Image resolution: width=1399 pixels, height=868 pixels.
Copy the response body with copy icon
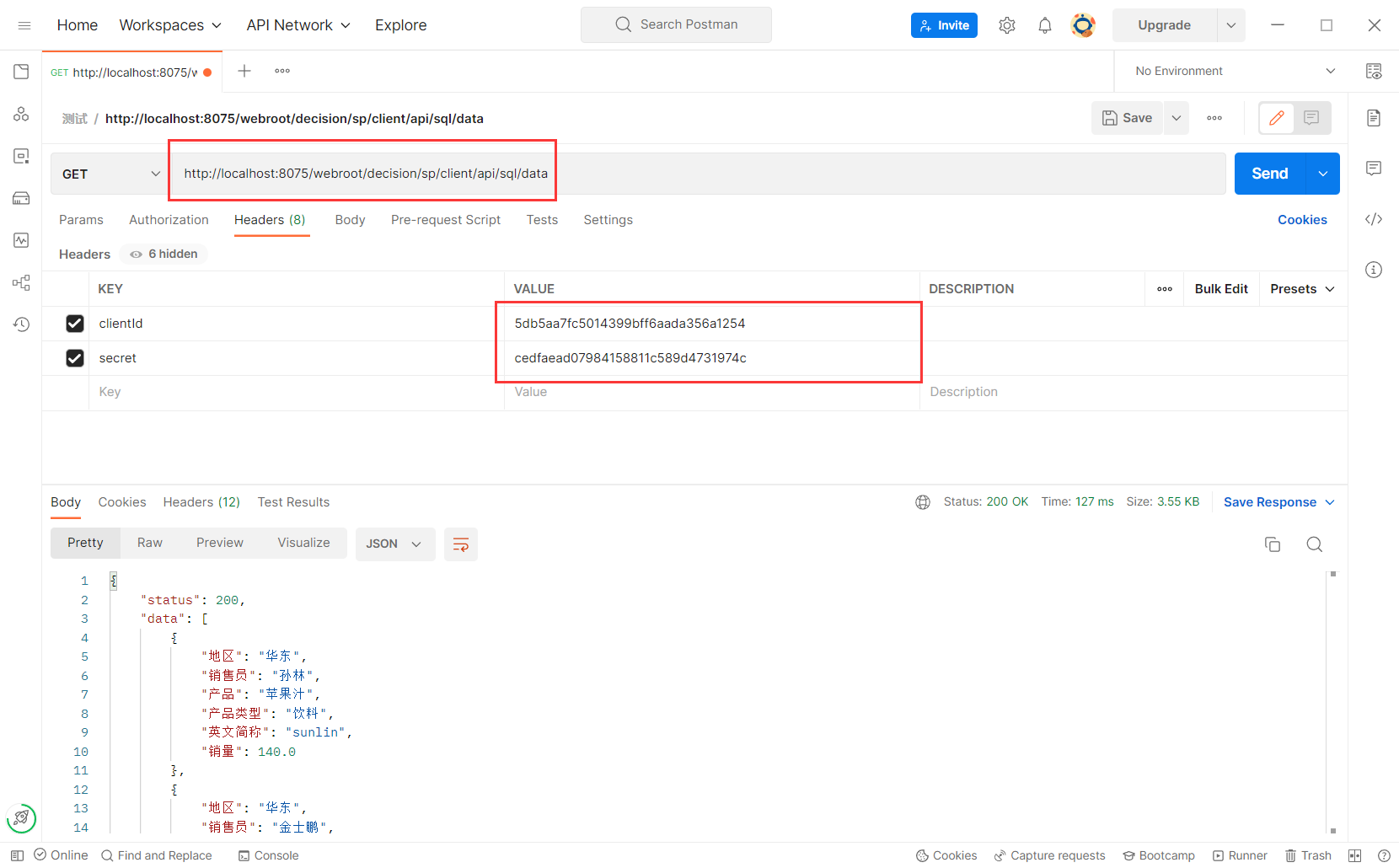click(1273, 544)
